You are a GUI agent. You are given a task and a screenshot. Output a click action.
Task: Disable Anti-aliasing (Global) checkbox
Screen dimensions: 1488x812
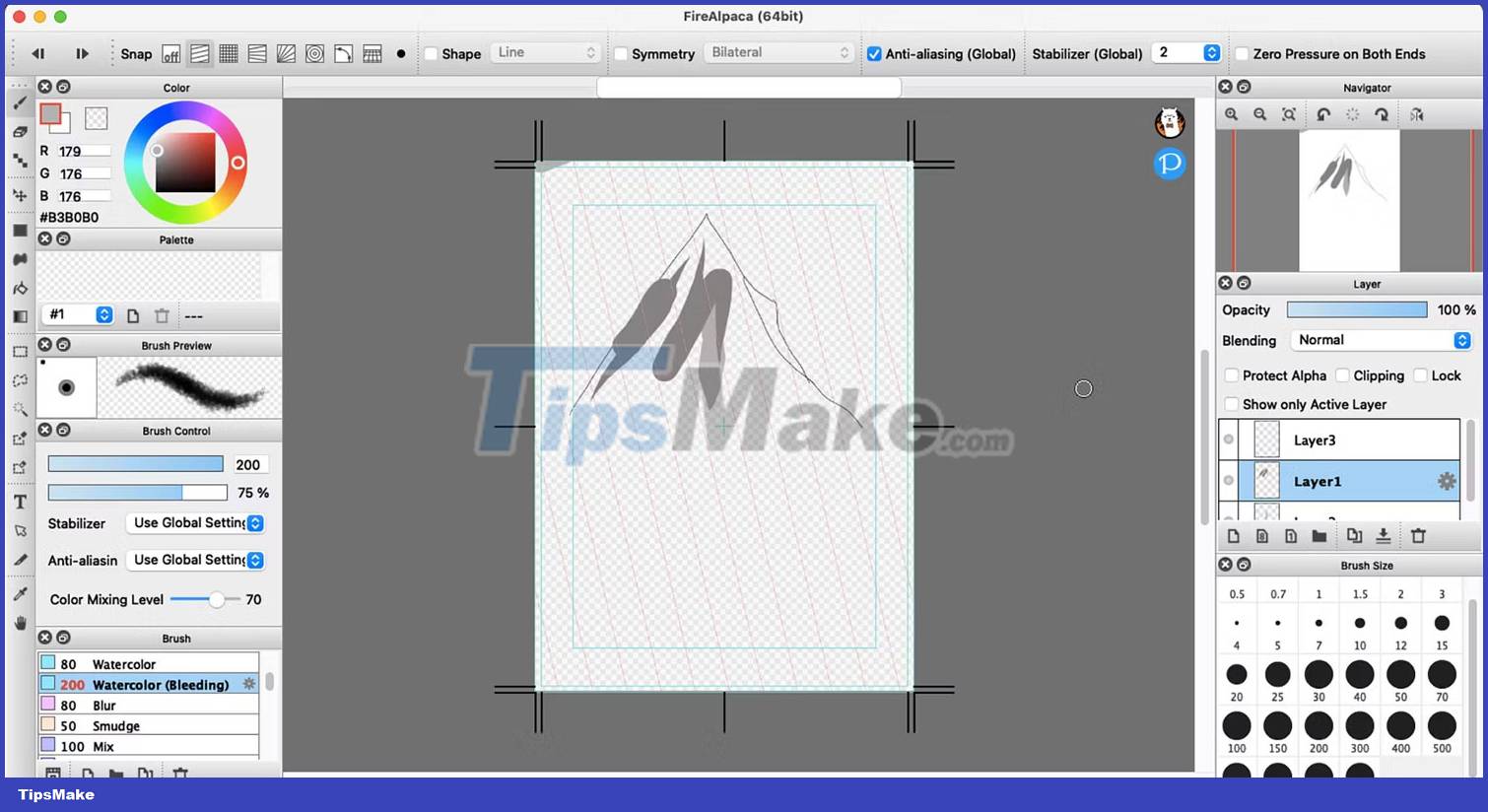coord(873,54)
